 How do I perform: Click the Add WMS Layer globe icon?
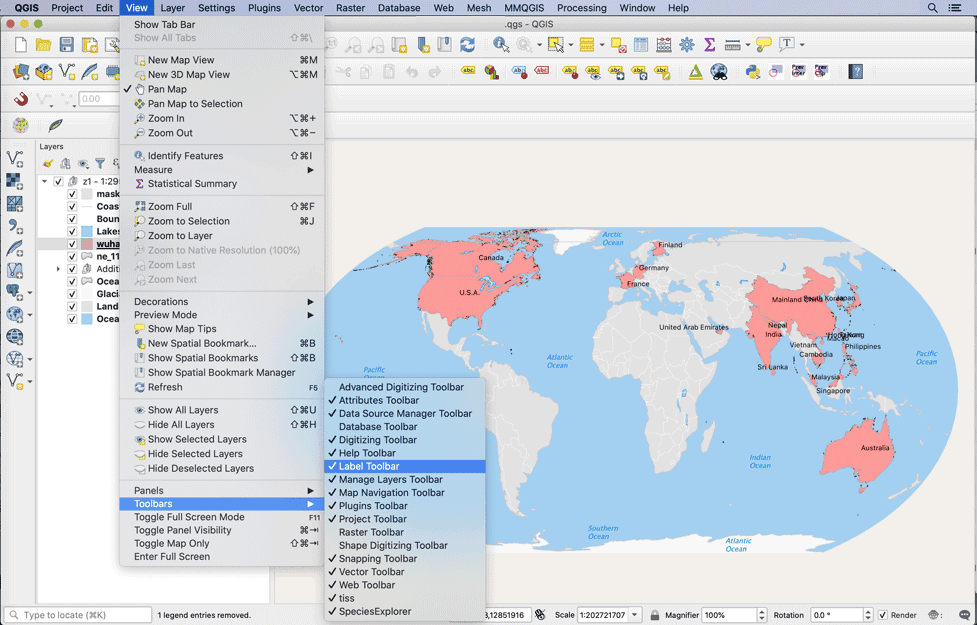[x=14, y=336]
